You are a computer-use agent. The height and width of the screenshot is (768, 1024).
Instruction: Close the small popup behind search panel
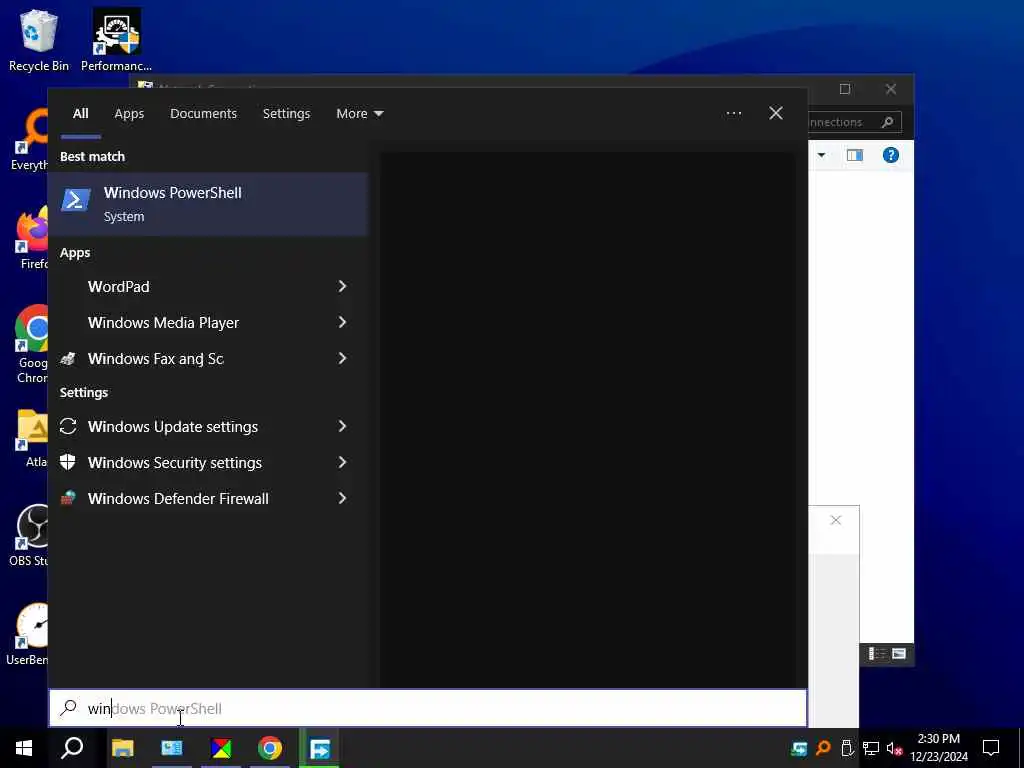835,520
